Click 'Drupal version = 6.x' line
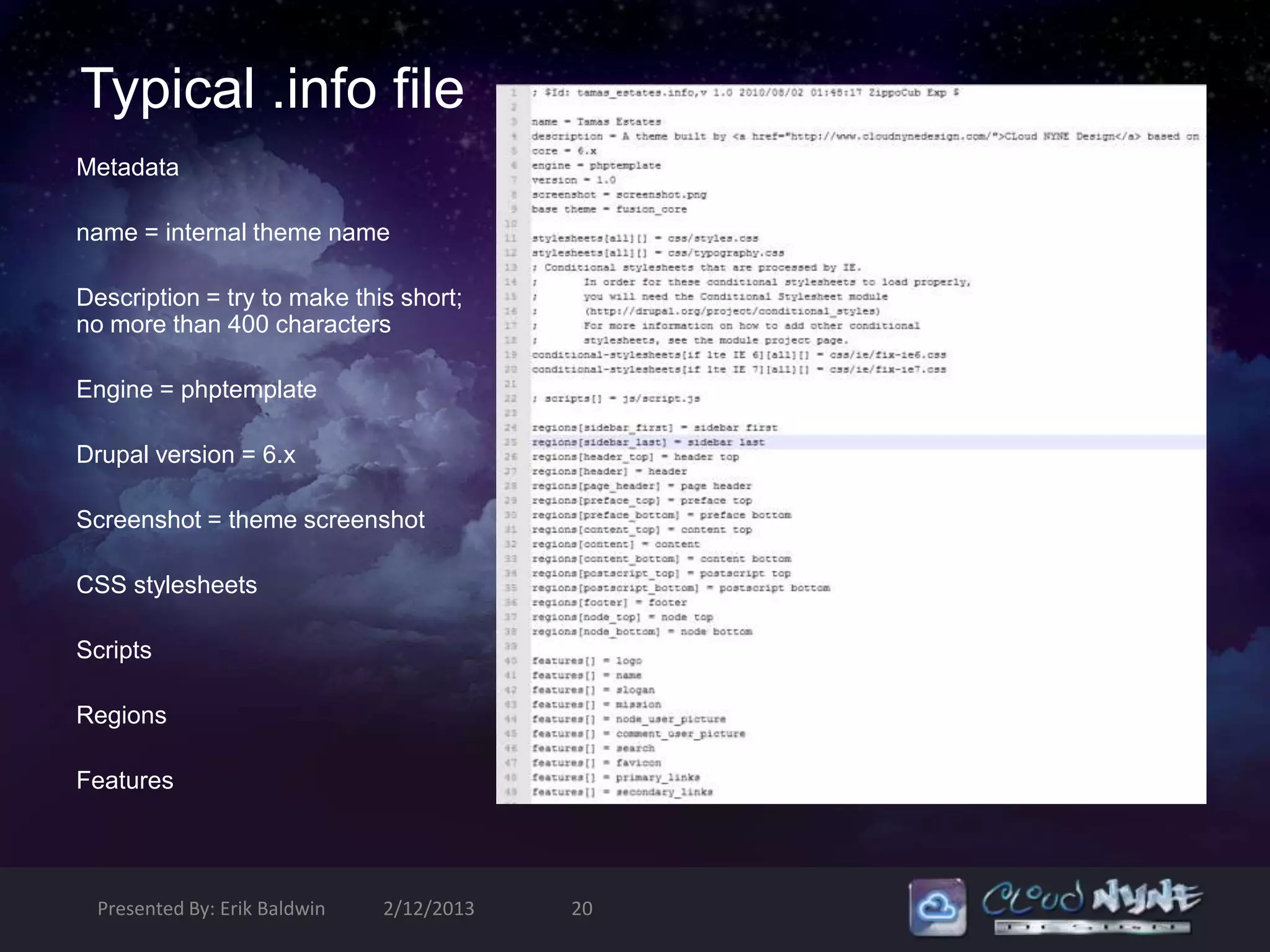 coord(185,454)
